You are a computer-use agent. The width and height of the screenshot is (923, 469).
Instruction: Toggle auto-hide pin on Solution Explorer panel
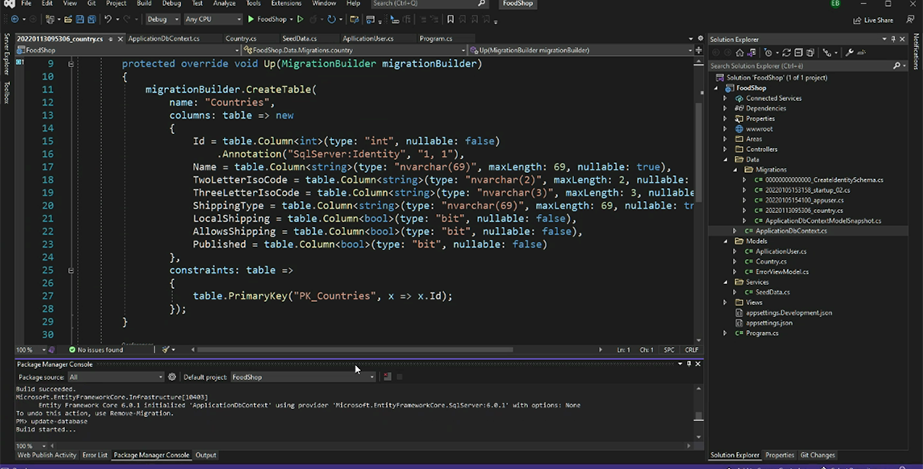(x=893, y=39)
